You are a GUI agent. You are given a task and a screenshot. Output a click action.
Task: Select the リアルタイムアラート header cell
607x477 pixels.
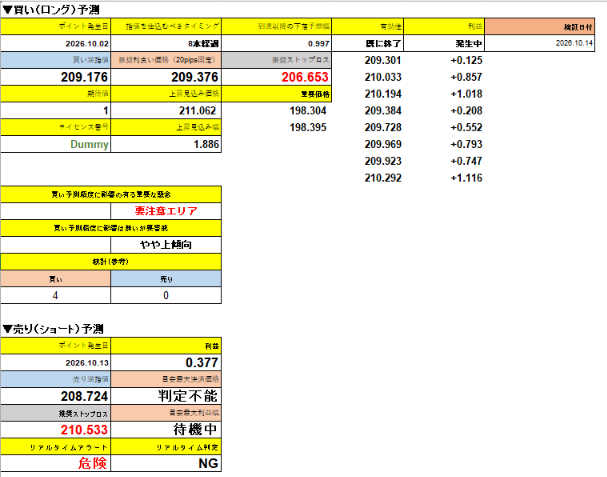56,447
